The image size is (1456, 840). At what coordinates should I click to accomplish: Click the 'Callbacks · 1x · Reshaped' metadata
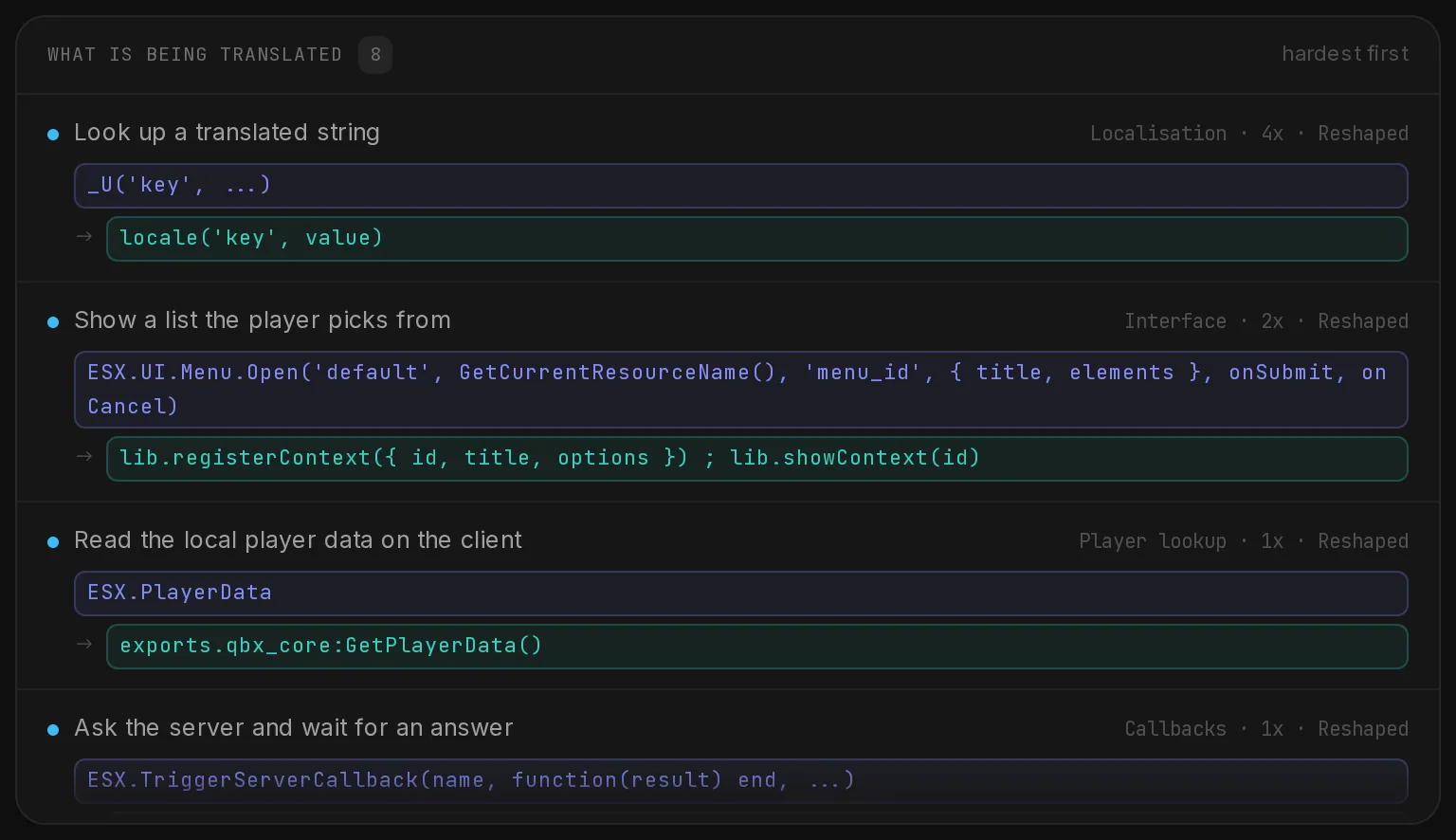tap(1266, 729)
